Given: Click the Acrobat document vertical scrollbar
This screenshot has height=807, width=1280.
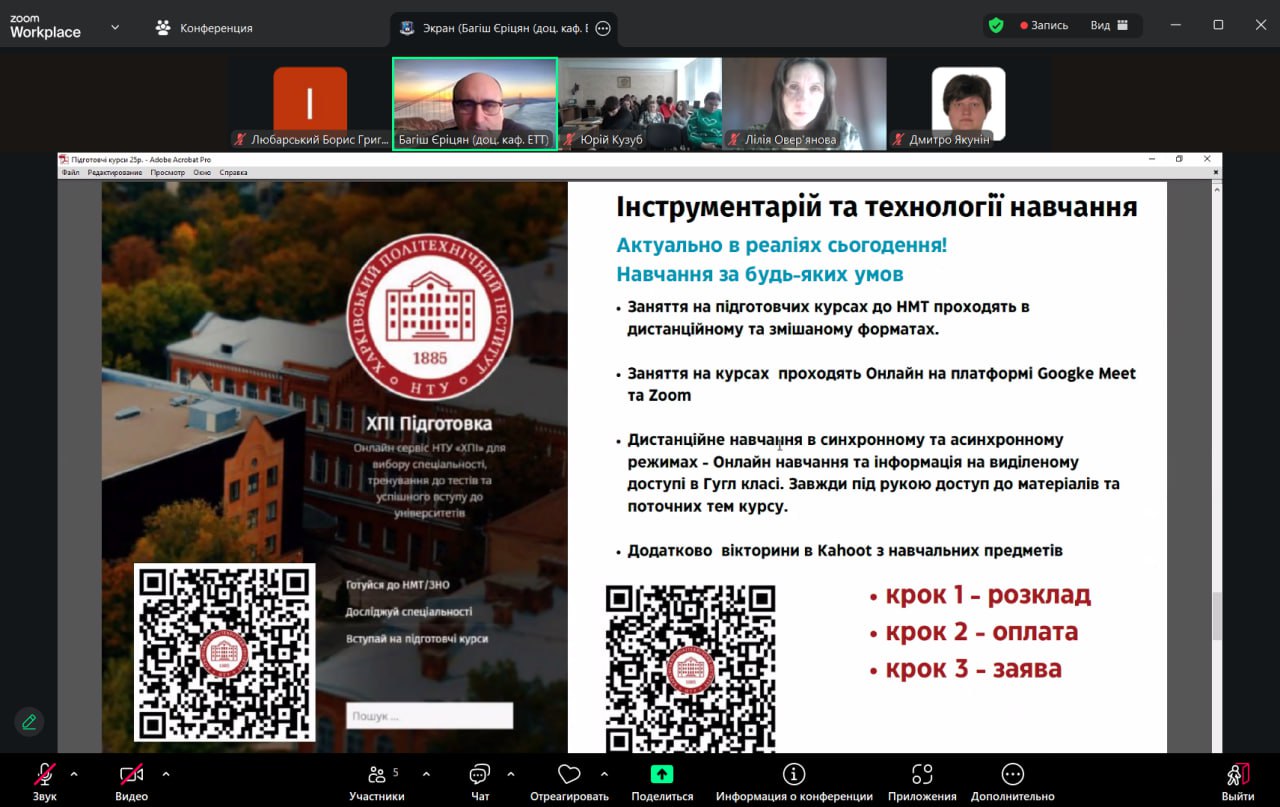Looking at the screenshot, I should point(1217,615).
